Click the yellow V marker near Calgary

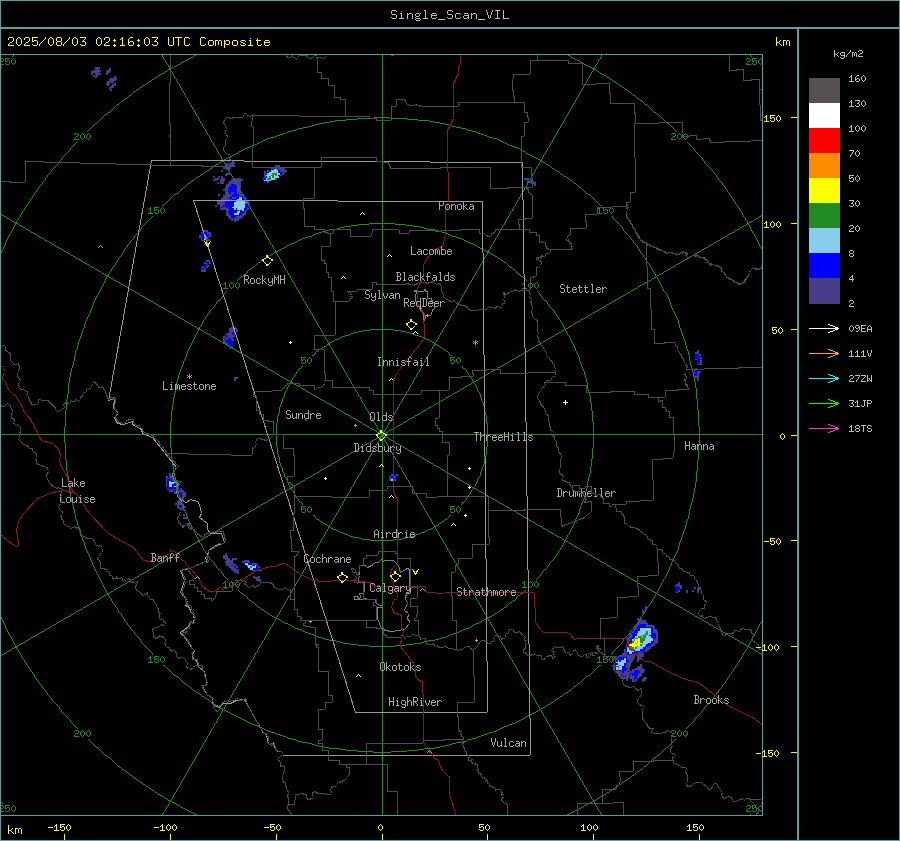(x=416, y=572)
